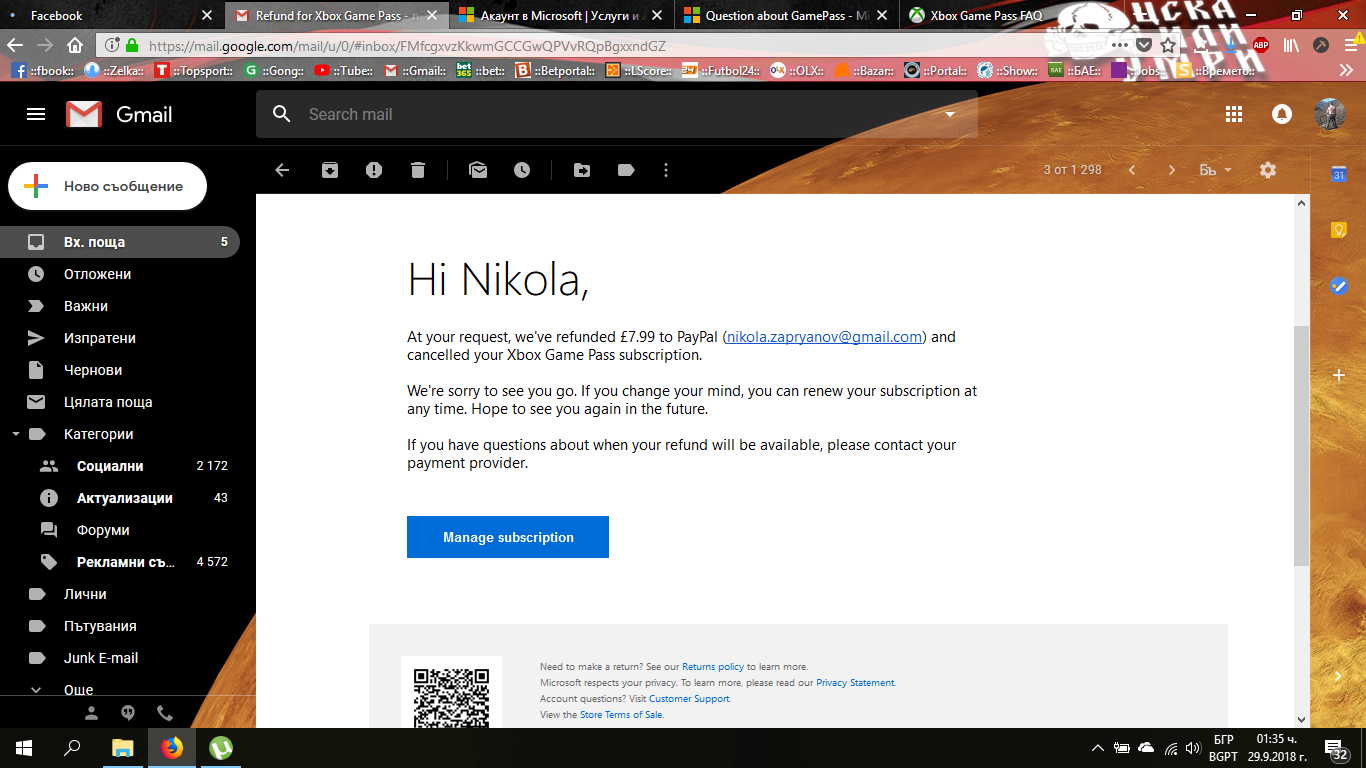
Task: Compose with Ново съобщение button
Action: (x=107, y=186)
